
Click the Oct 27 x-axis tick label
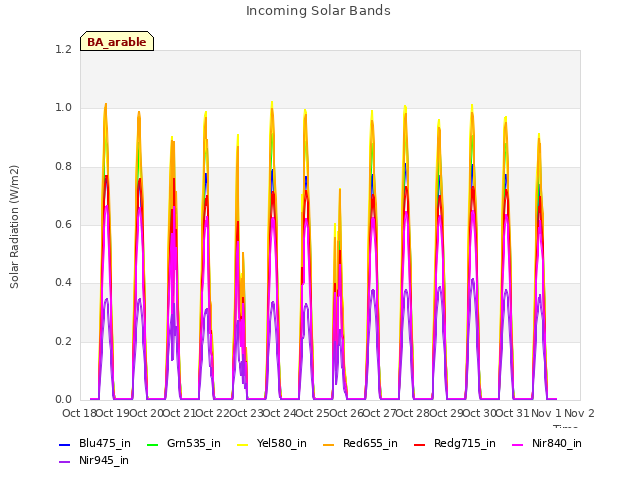pos(380,413)
